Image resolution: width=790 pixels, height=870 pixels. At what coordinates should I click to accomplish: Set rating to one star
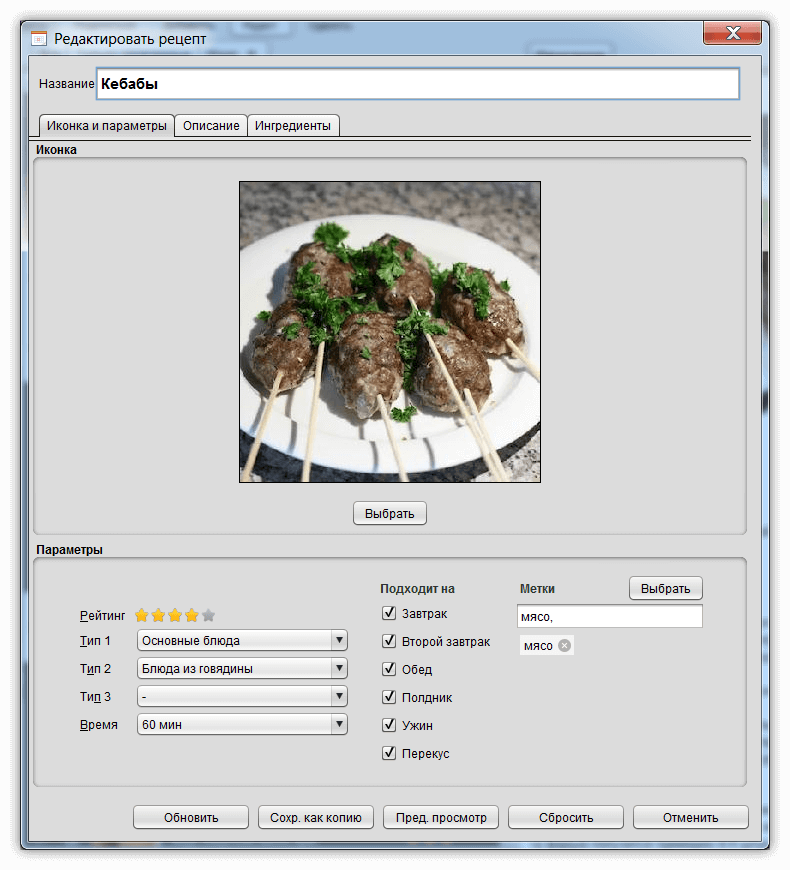tap(142, 616)
